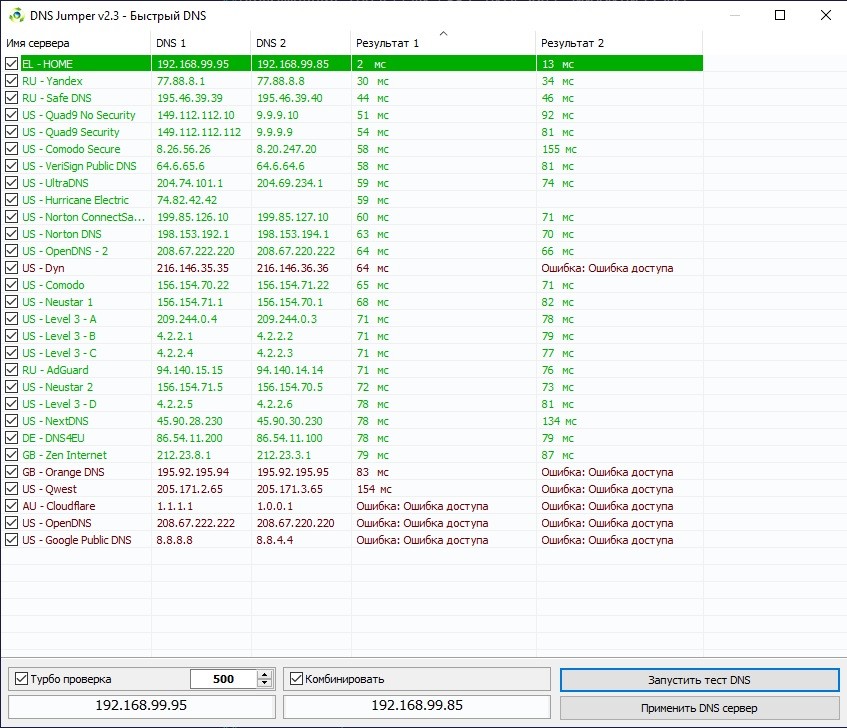The image size is (847, 728).
Task: Select the US - Comodo row
Action: coord(352,285)
